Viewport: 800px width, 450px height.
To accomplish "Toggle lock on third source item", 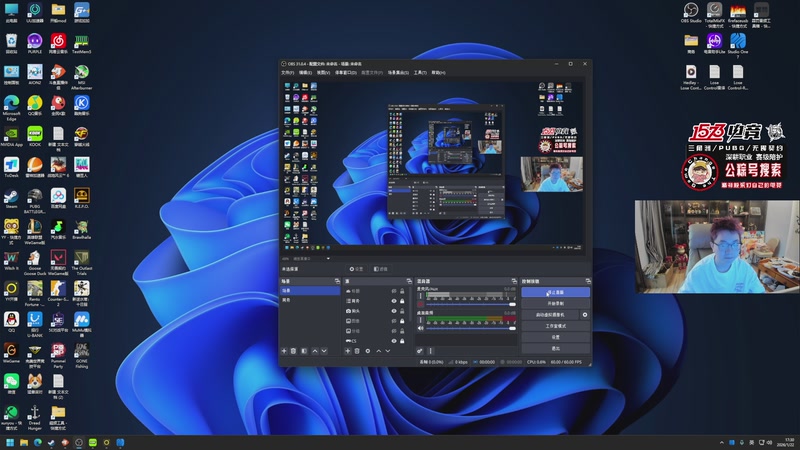I will (401, 311).
